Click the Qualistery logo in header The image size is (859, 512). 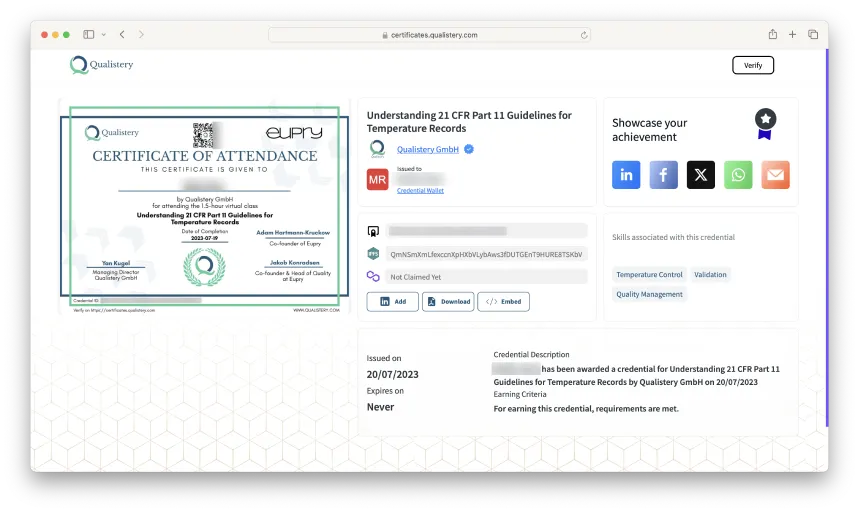tap(101, 65)
